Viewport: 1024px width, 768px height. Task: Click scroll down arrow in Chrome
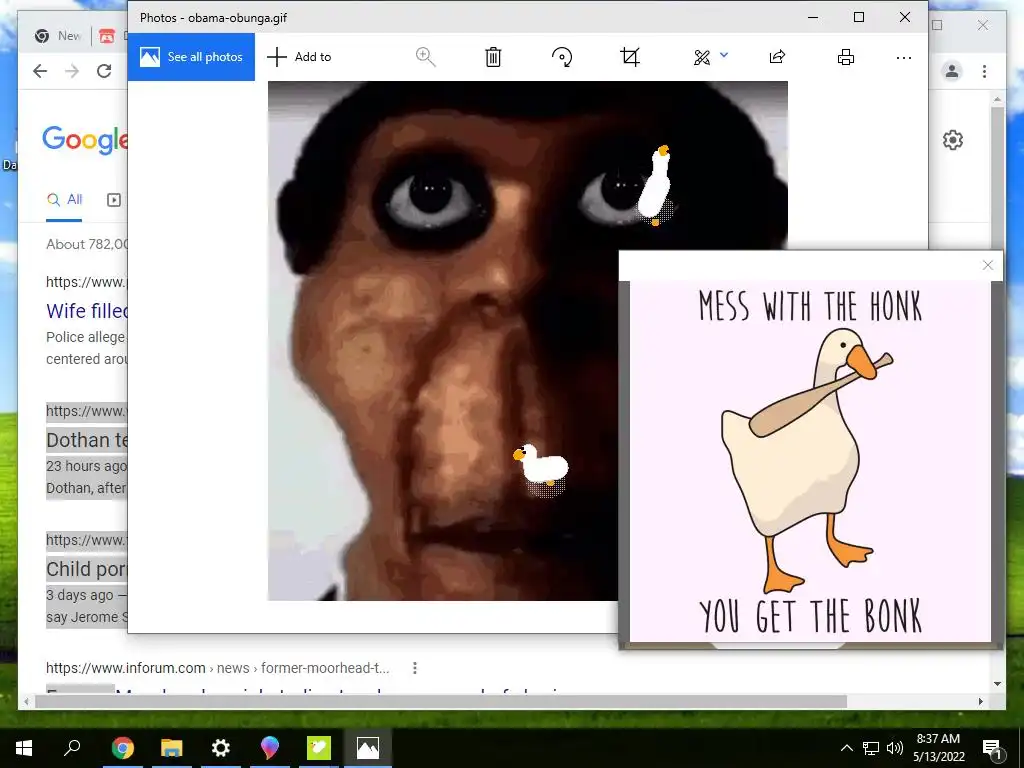click(997, 684)
